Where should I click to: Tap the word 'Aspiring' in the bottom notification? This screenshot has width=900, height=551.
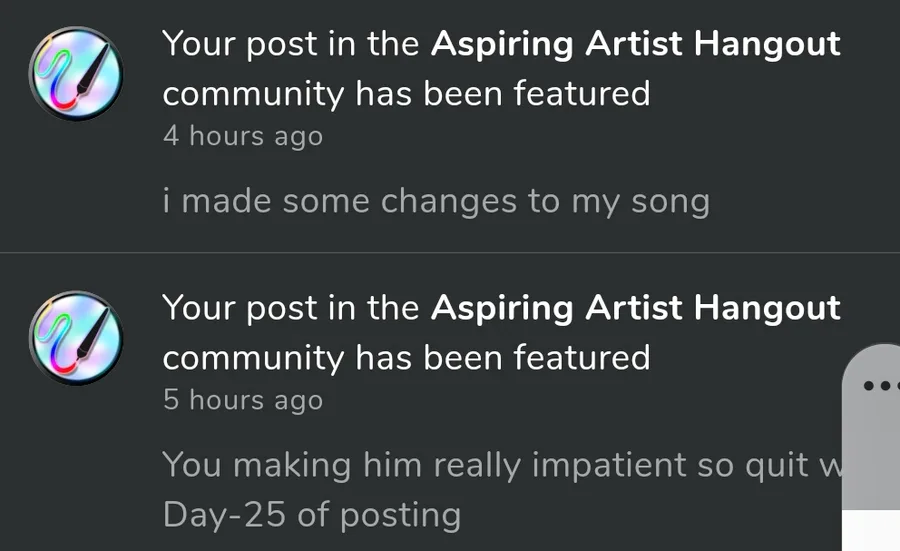[502, 309]
